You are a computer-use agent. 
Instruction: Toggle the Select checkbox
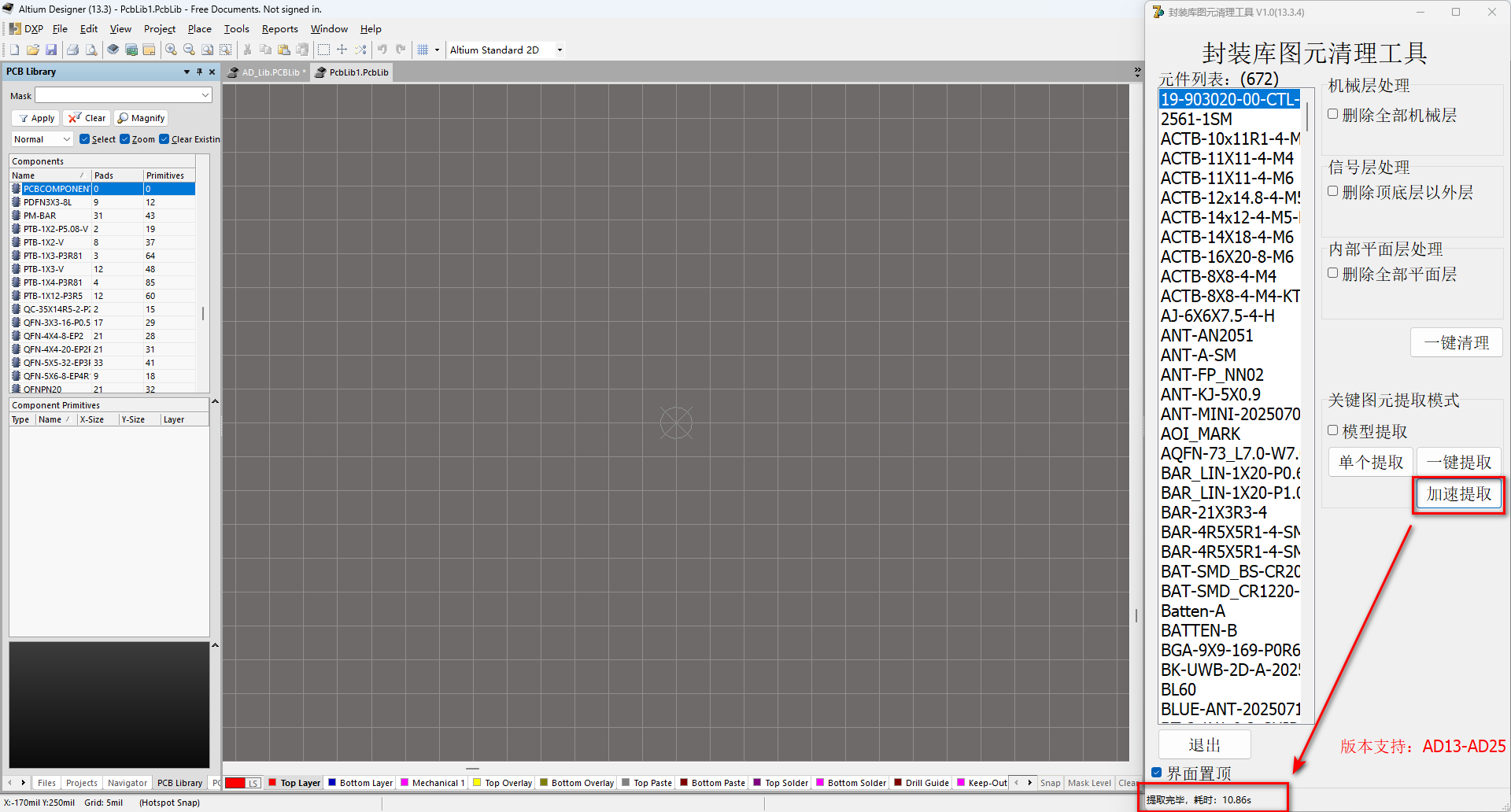[x=84, y=139]
